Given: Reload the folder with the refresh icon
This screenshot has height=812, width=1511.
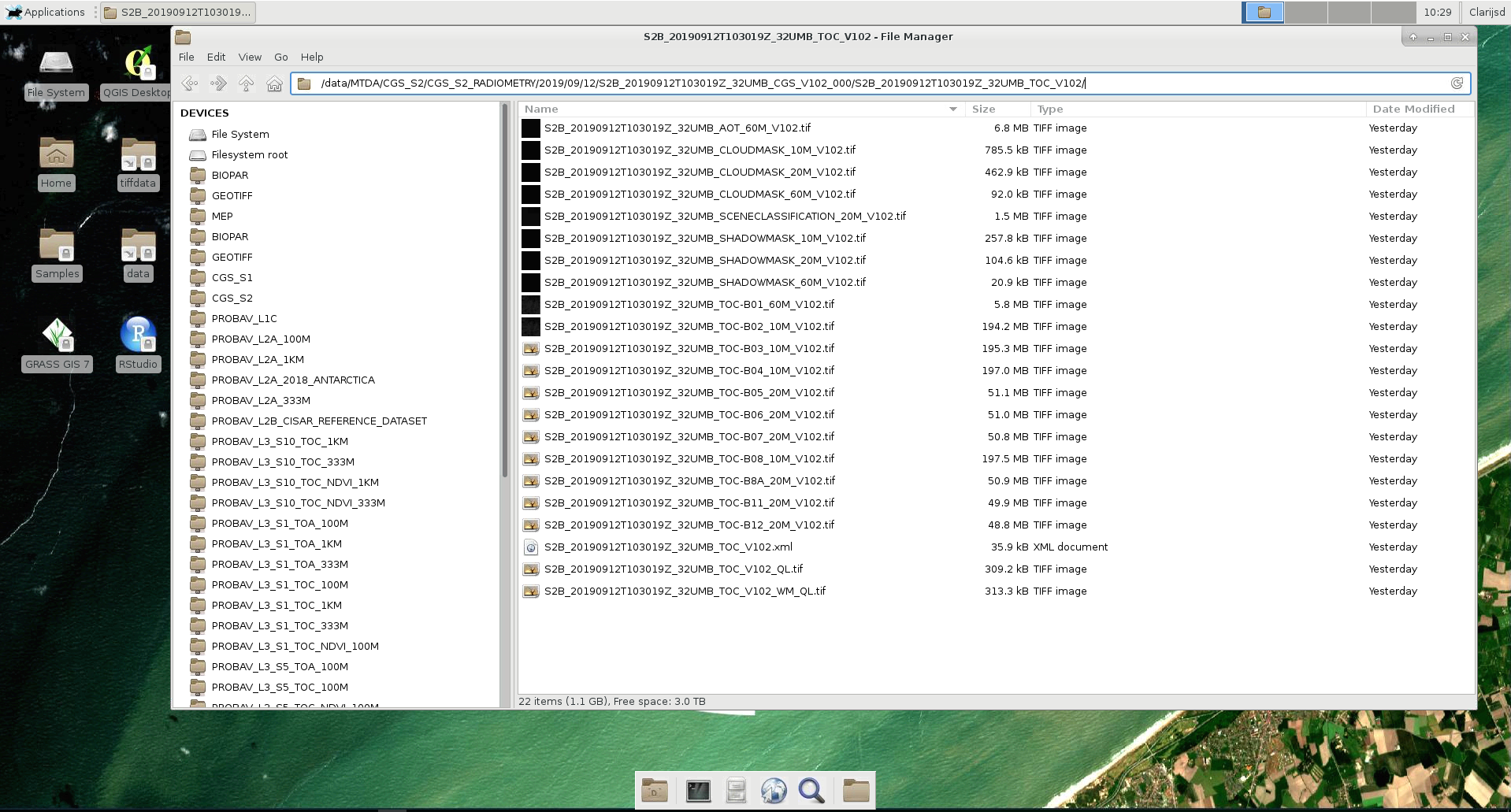Looking at the screenshot, I should pos(1457,83).
